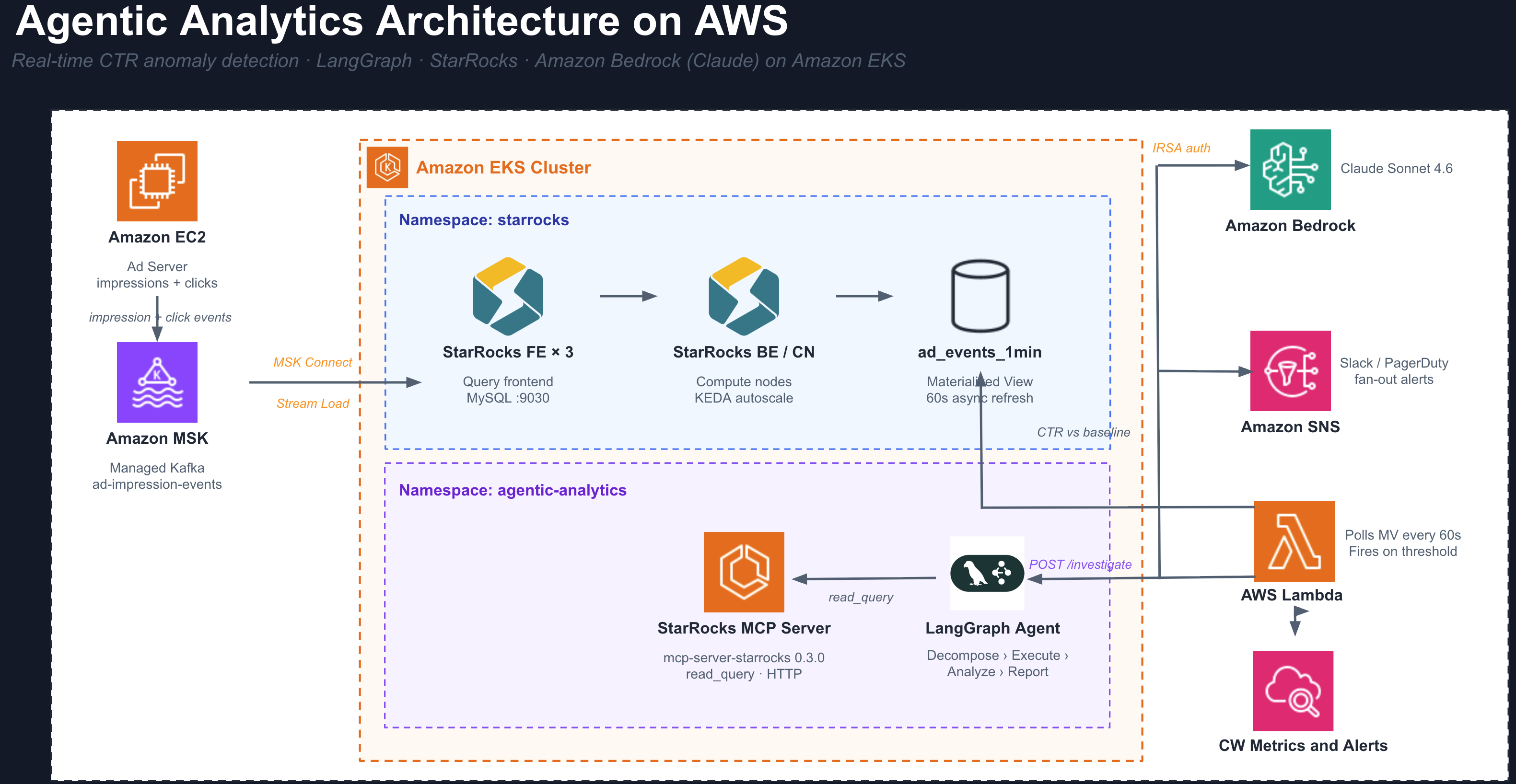Click the diagram title 'Agentic Analytics Architecture on AWS'

[402, 22]
